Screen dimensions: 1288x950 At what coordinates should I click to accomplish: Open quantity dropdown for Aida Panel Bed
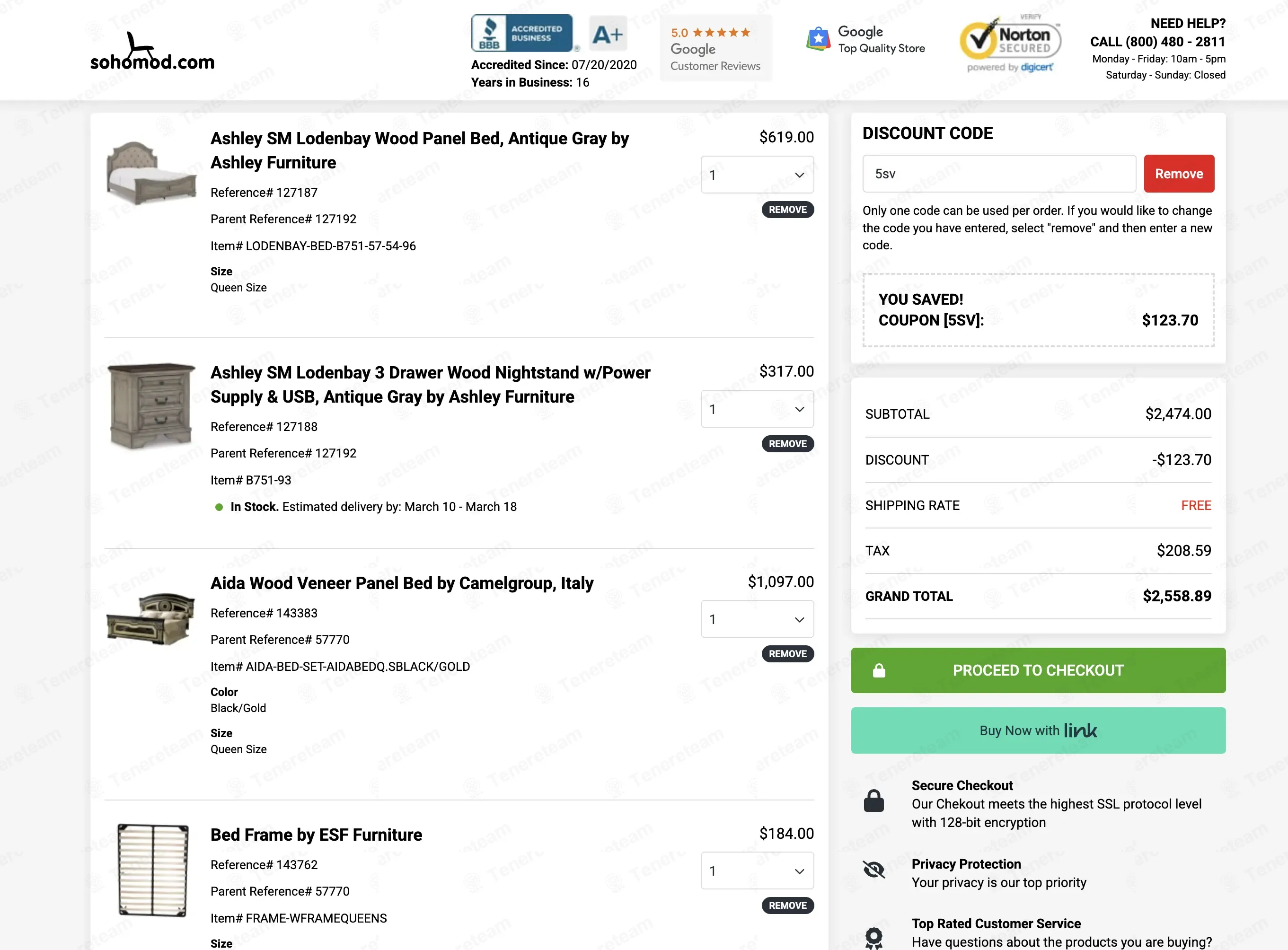757,619
